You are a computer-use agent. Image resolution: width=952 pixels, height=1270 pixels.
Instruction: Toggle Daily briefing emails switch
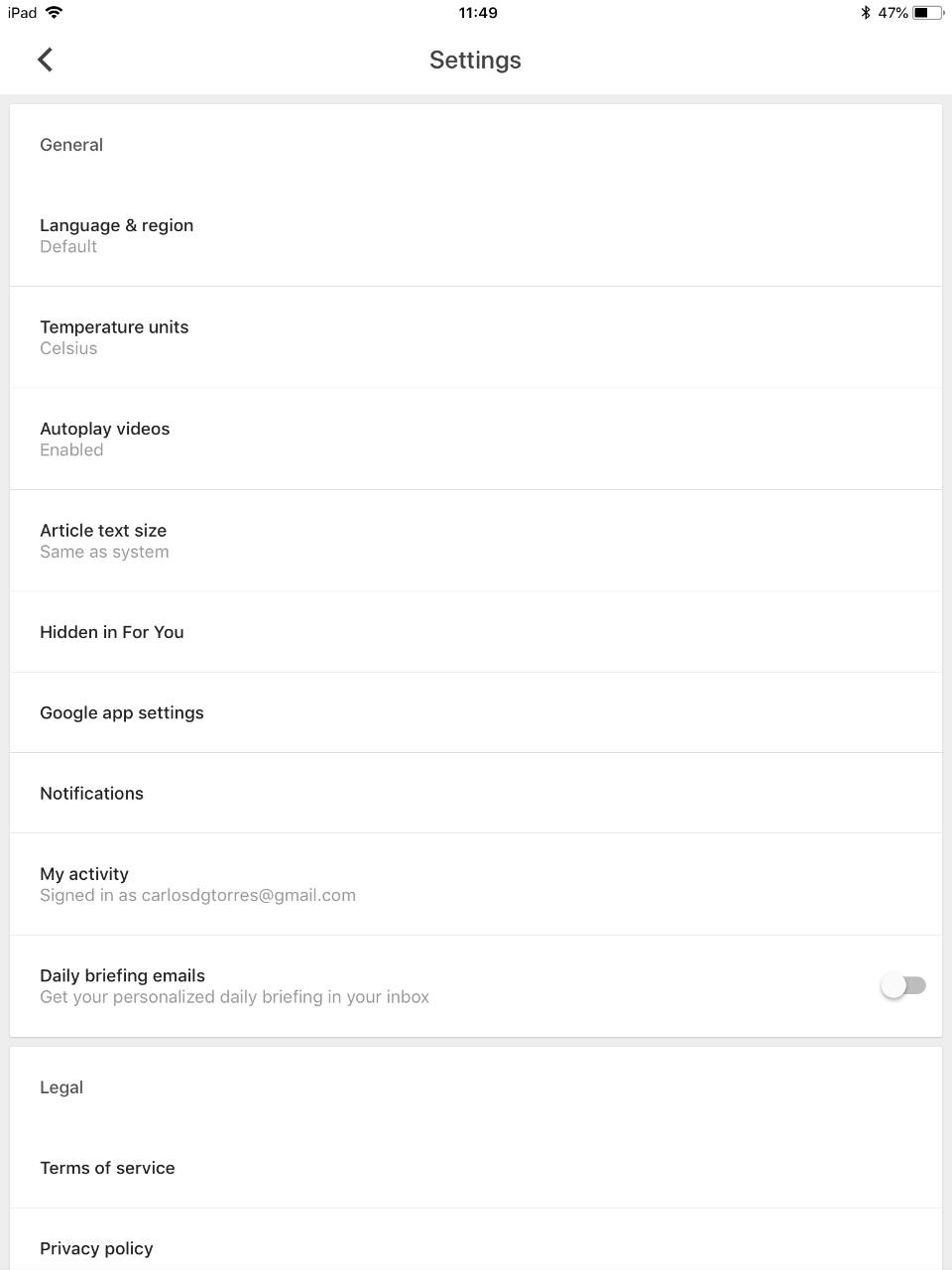click(x=903, y=985)
